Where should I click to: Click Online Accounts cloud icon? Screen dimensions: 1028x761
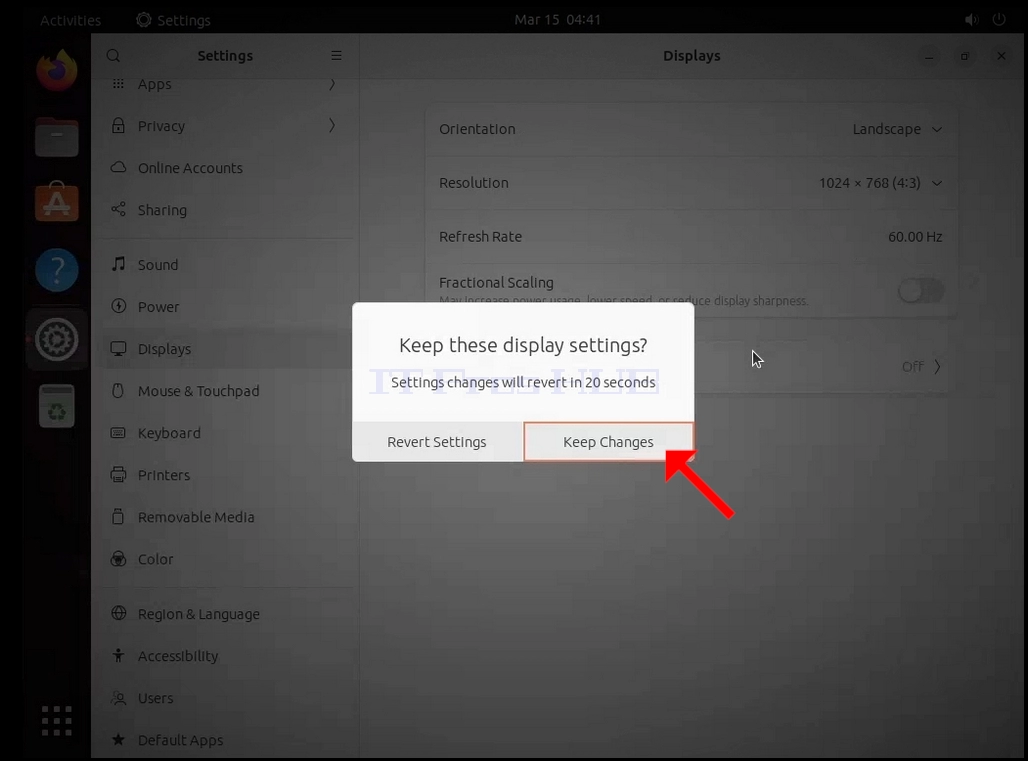point(118,167)
